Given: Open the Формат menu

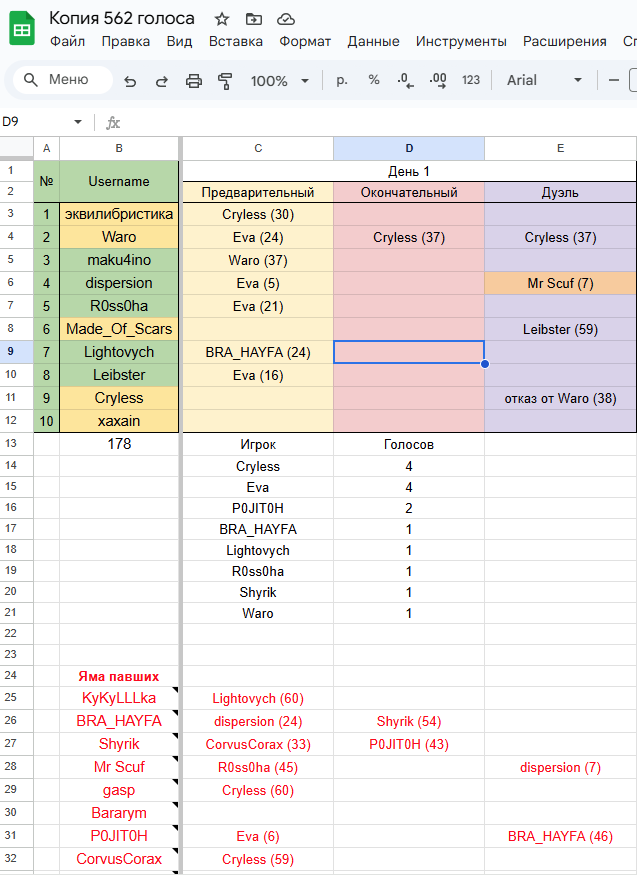Looking at the screenshot, I should pyautogui.click(x=305, y=41).
